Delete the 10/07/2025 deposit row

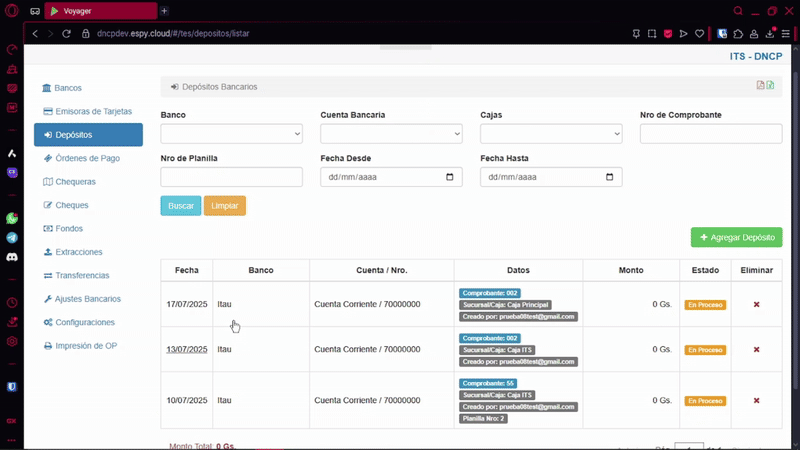point(756,400)
